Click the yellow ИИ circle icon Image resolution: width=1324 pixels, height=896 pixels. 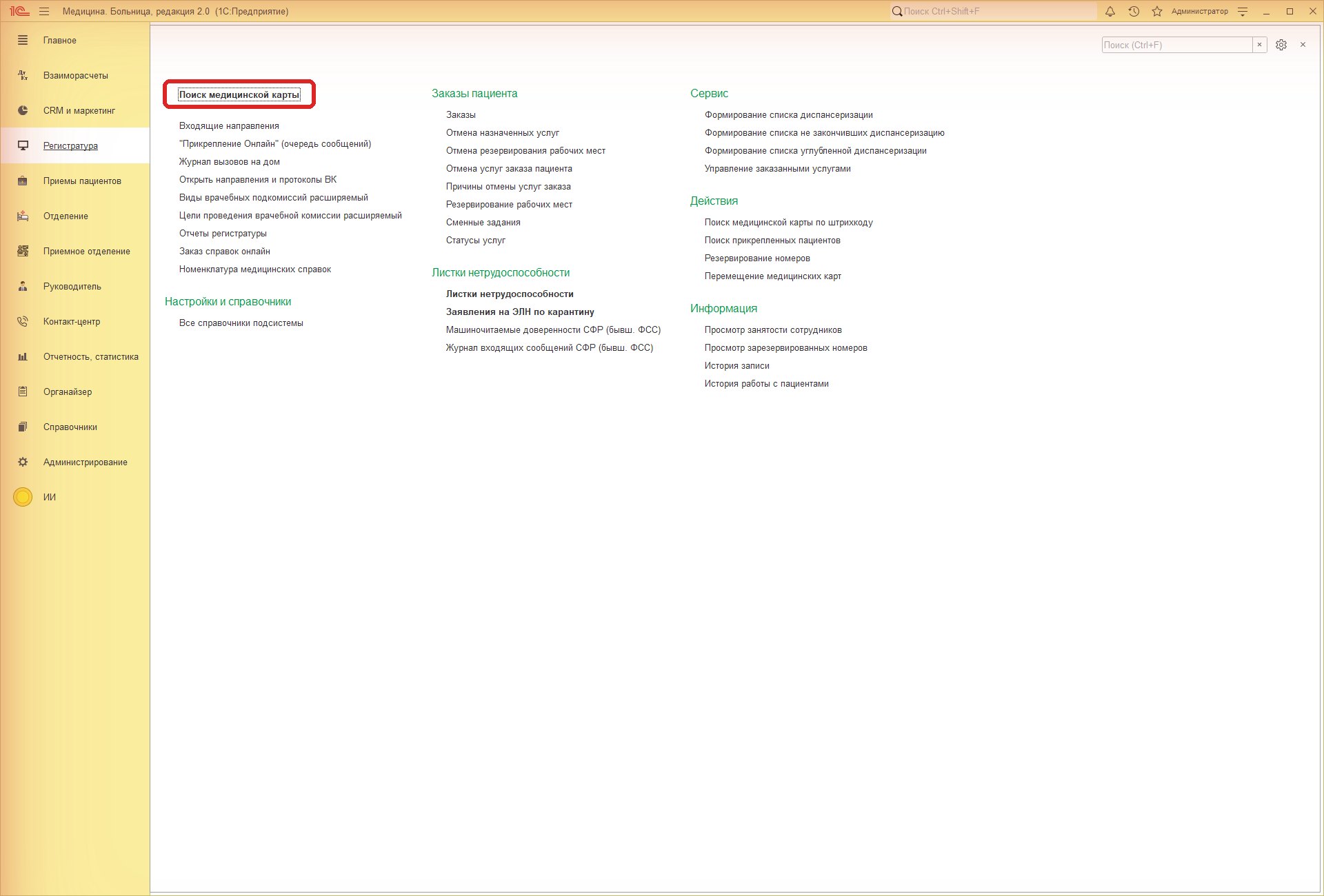point(23,497)
